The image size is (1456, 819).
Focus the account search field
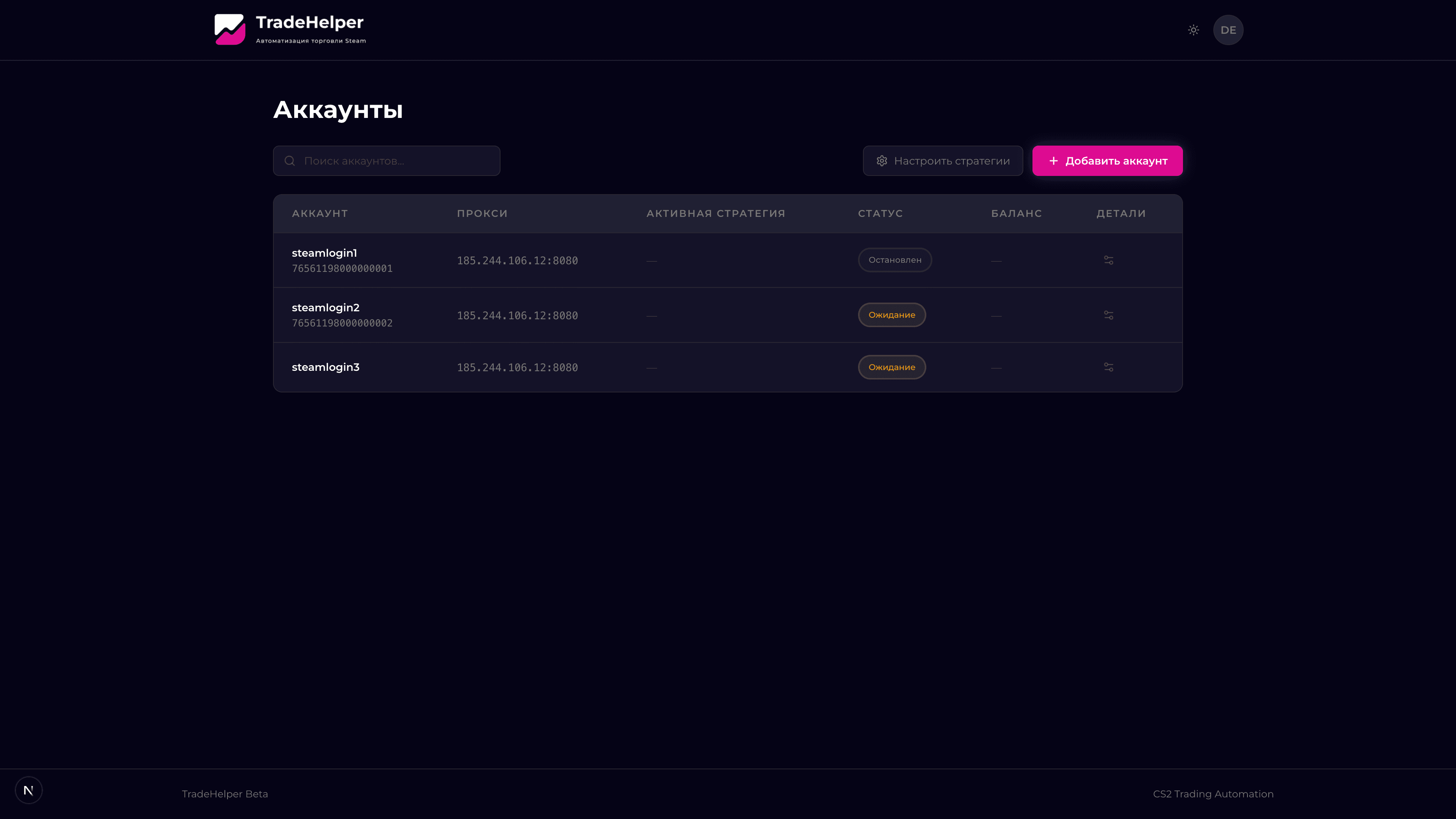[x=387, y=161]
